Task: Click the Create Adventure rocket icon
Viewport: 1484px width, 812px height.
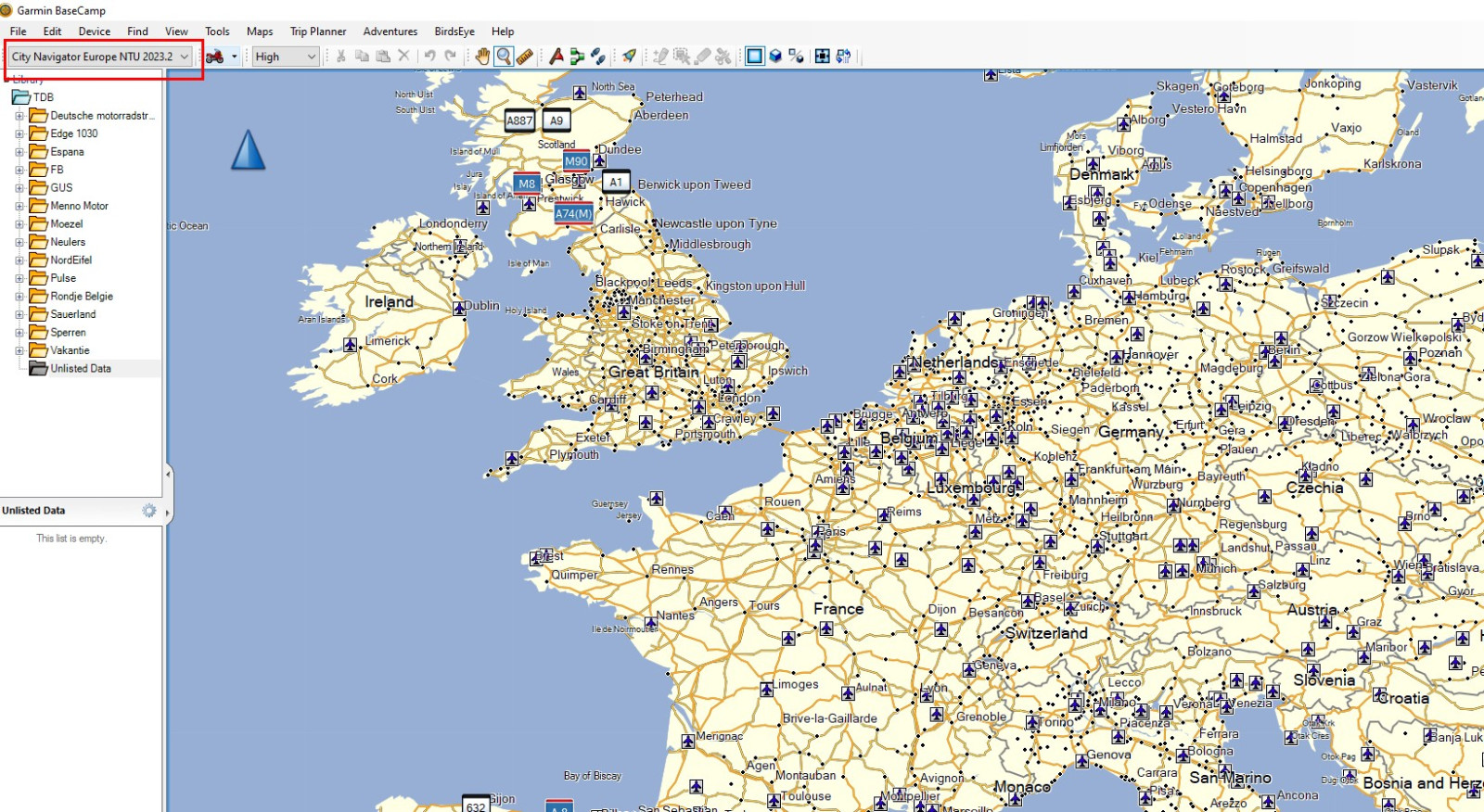Action: pyautogui.click(x=630, y=57)
